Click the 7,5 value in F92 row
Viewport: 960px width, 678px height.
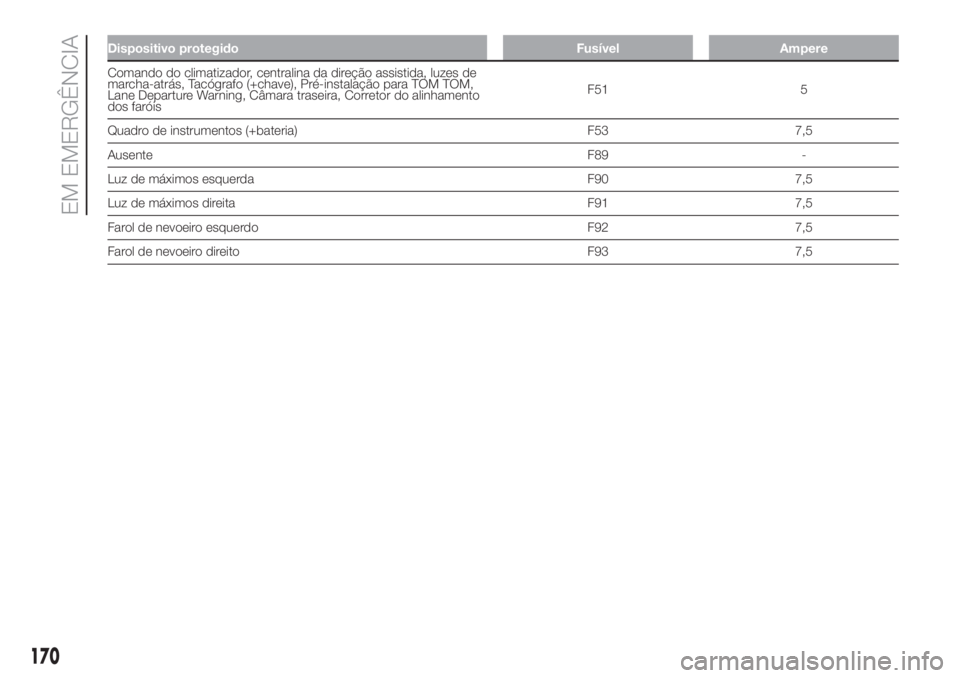[x=804, y=227]
